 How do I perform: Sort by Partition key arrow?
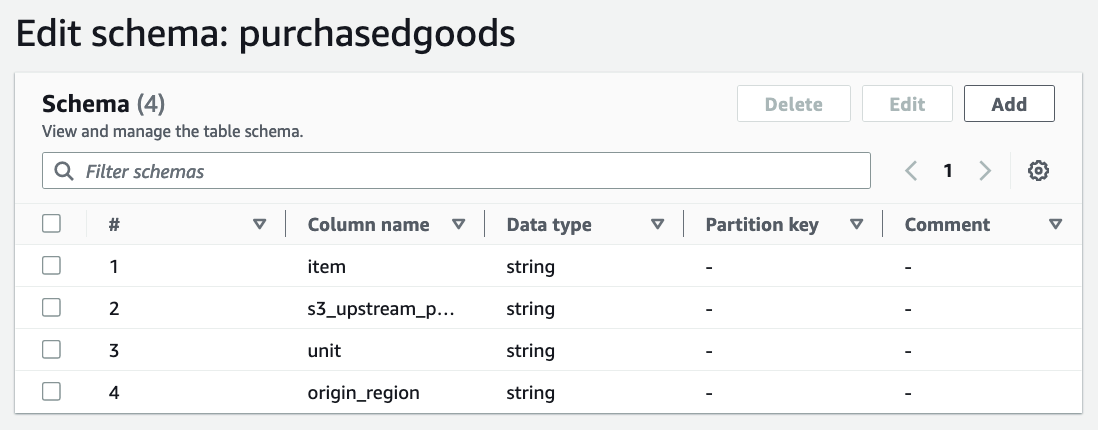(856, 225)
